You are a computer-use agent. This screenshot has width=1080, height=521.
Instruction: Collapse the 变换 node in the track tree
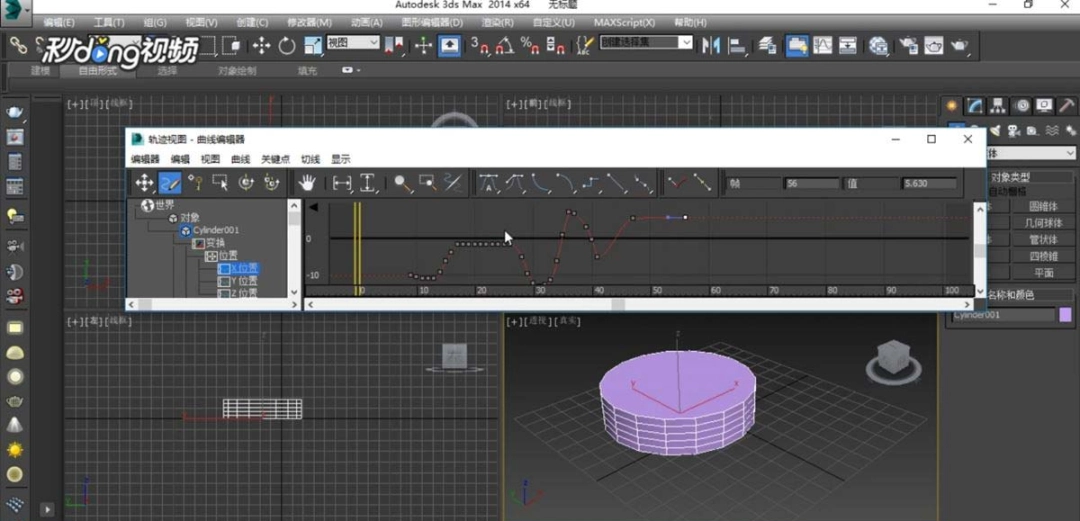point(198,243)
